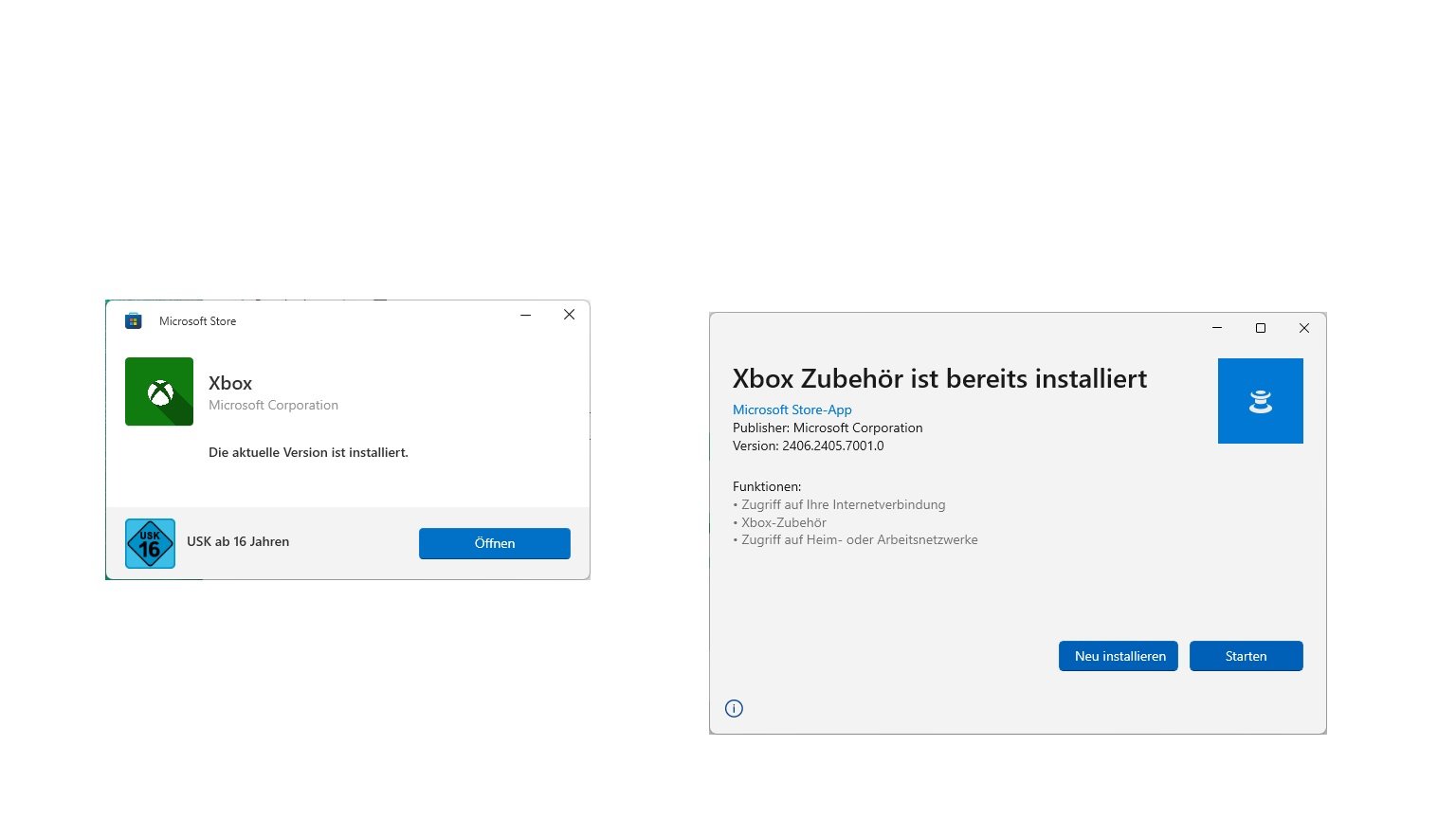Click the Microsoft Store logo in title bar

click(134, 321)
